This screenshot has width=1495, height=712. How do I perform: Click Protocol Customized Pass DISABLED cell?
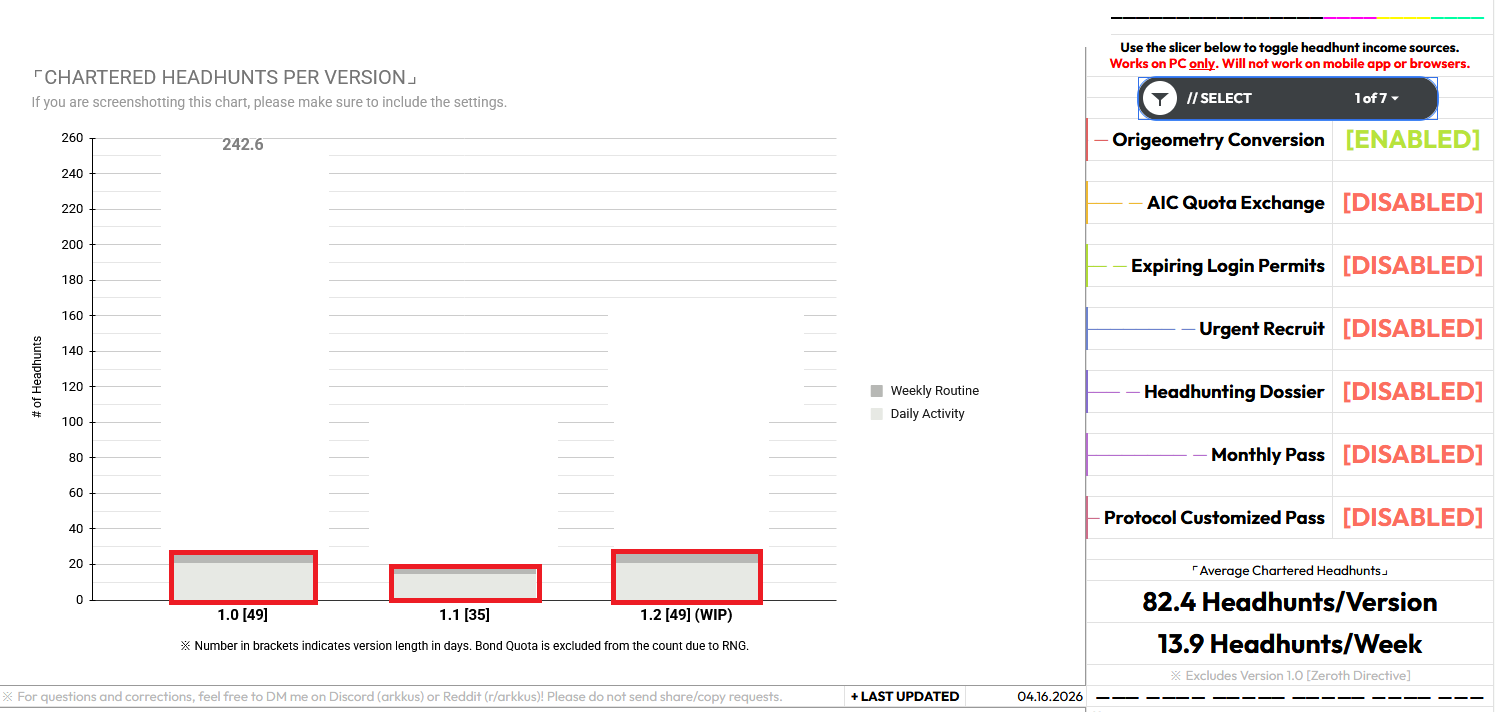(1412, 518)
